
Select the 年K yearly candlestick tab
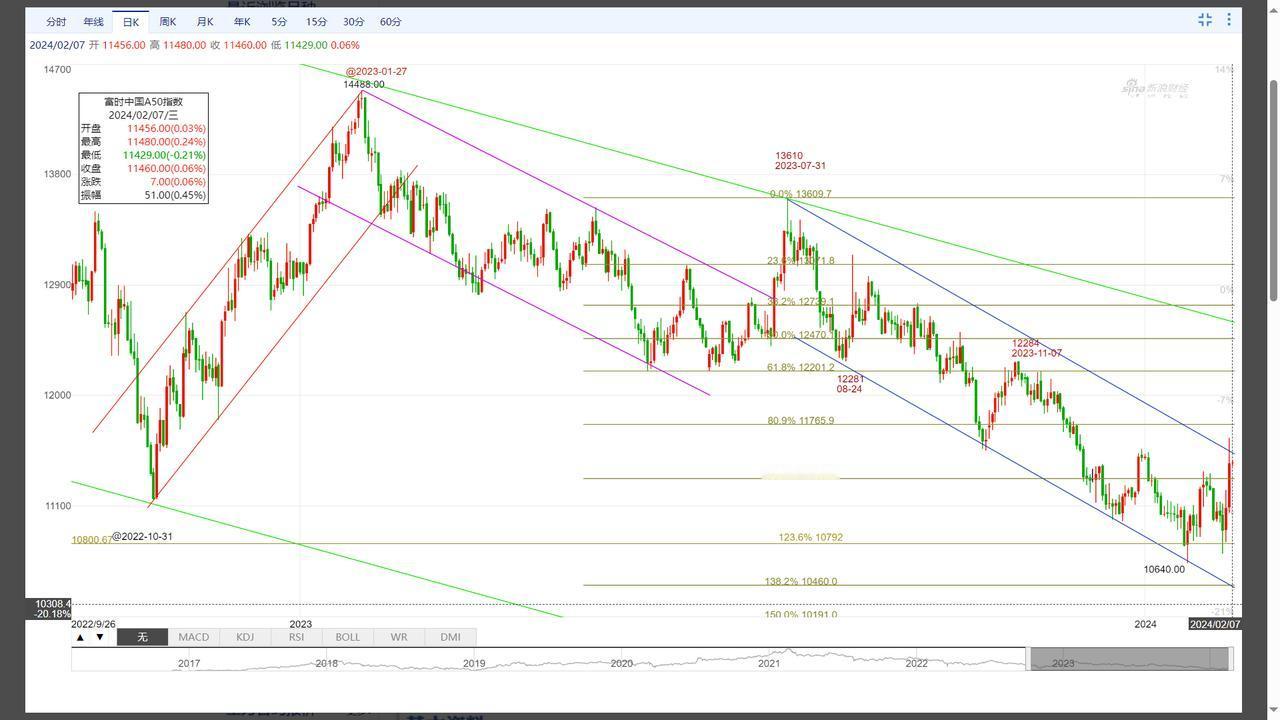click(x=242, y=22)
